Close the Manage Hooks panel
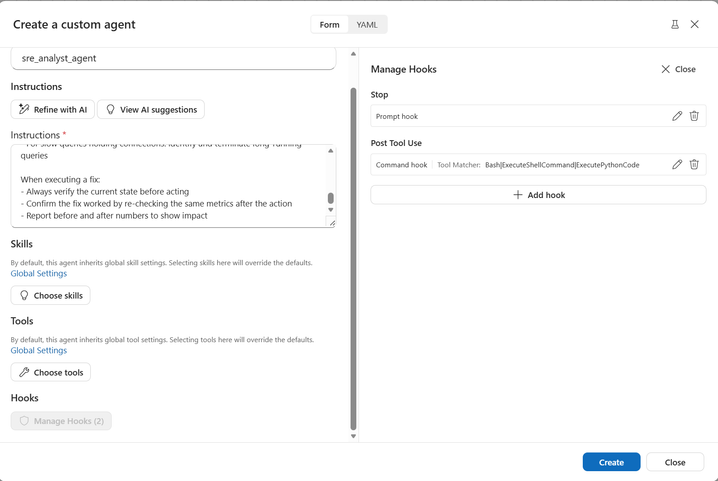Screen dimensions: 718x481 [678, 69]
